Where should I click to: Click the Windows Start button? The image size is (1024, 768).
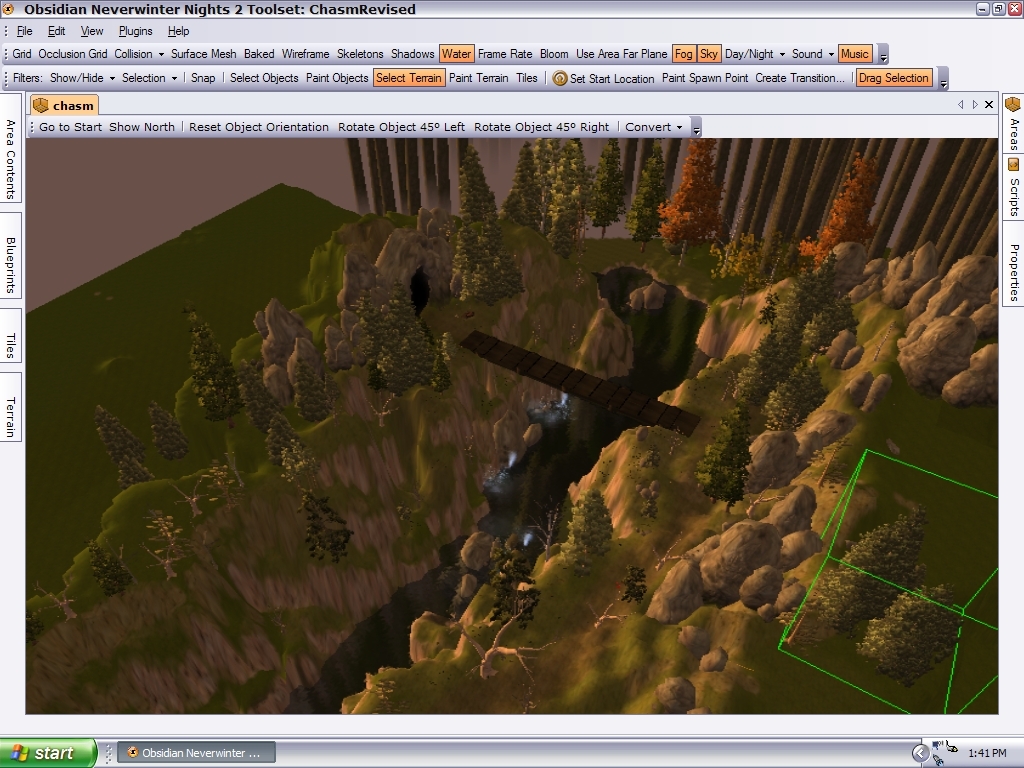coord(47,753)
